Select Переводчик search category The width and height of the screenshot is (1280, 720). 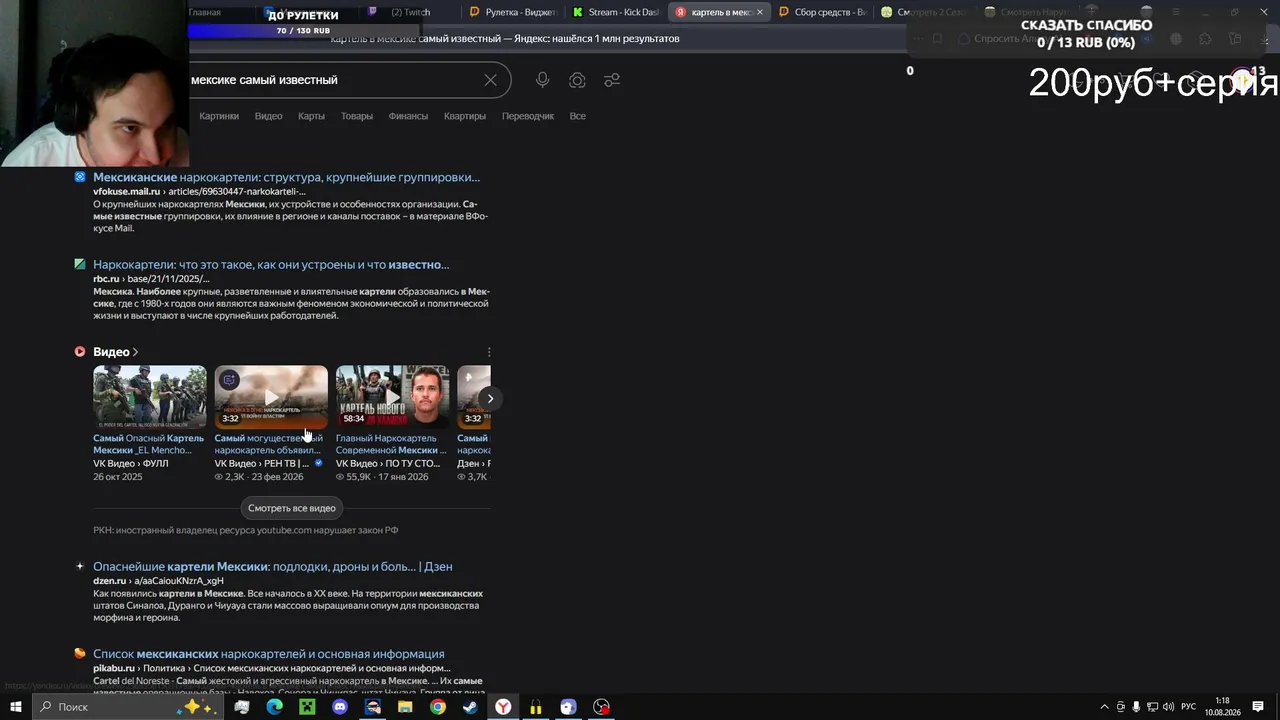pos(528,116)
